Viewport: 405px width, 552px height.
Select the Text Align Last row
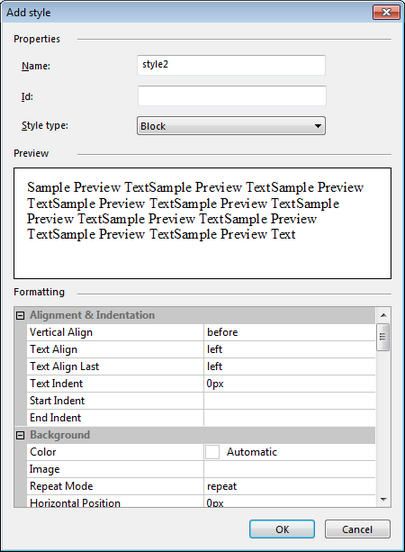point(201,366)
